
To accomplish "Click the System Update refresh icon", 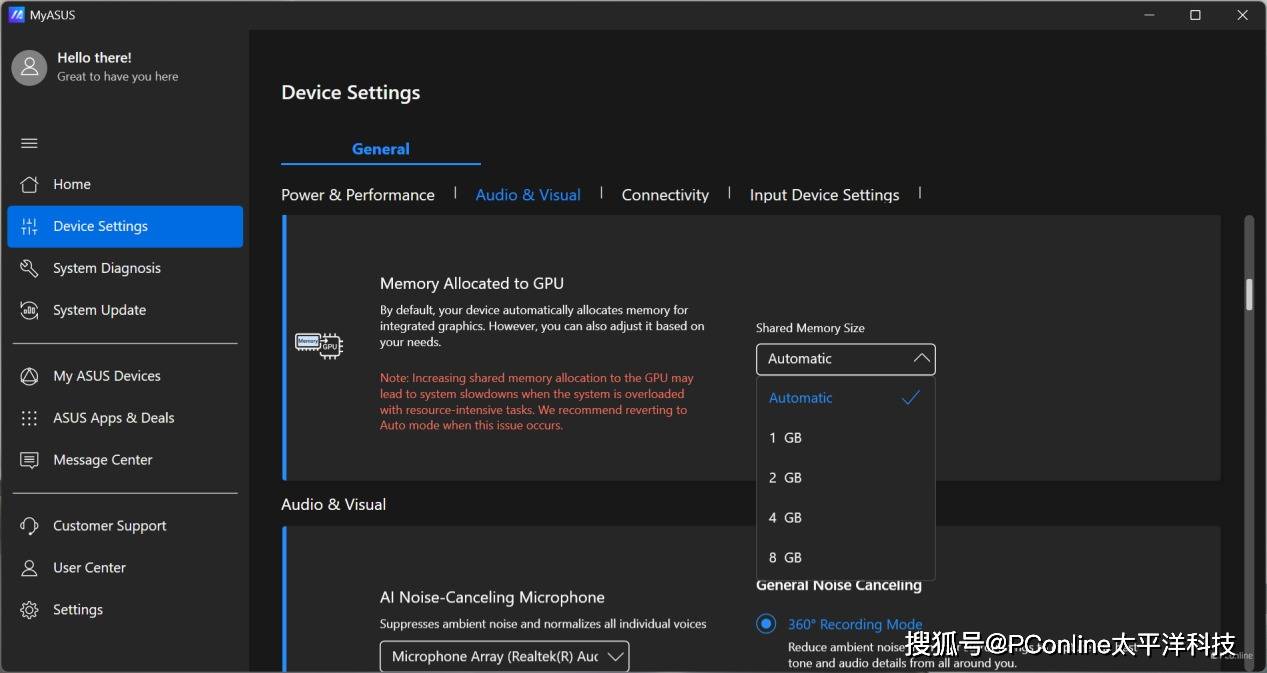I will [29, 310].
